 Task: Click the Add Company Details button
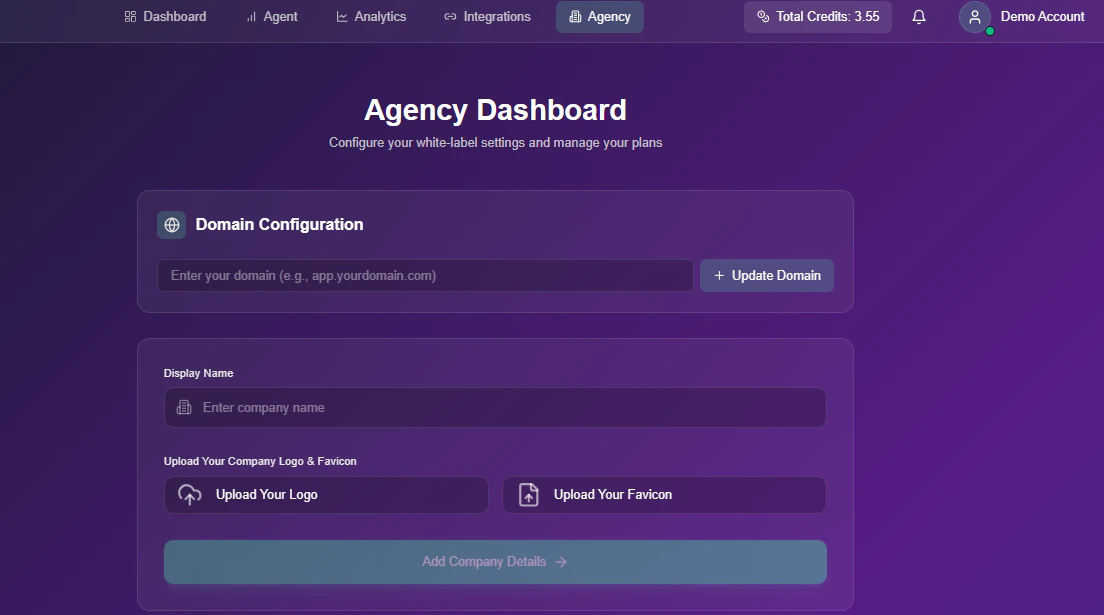(x=495, y=561)
